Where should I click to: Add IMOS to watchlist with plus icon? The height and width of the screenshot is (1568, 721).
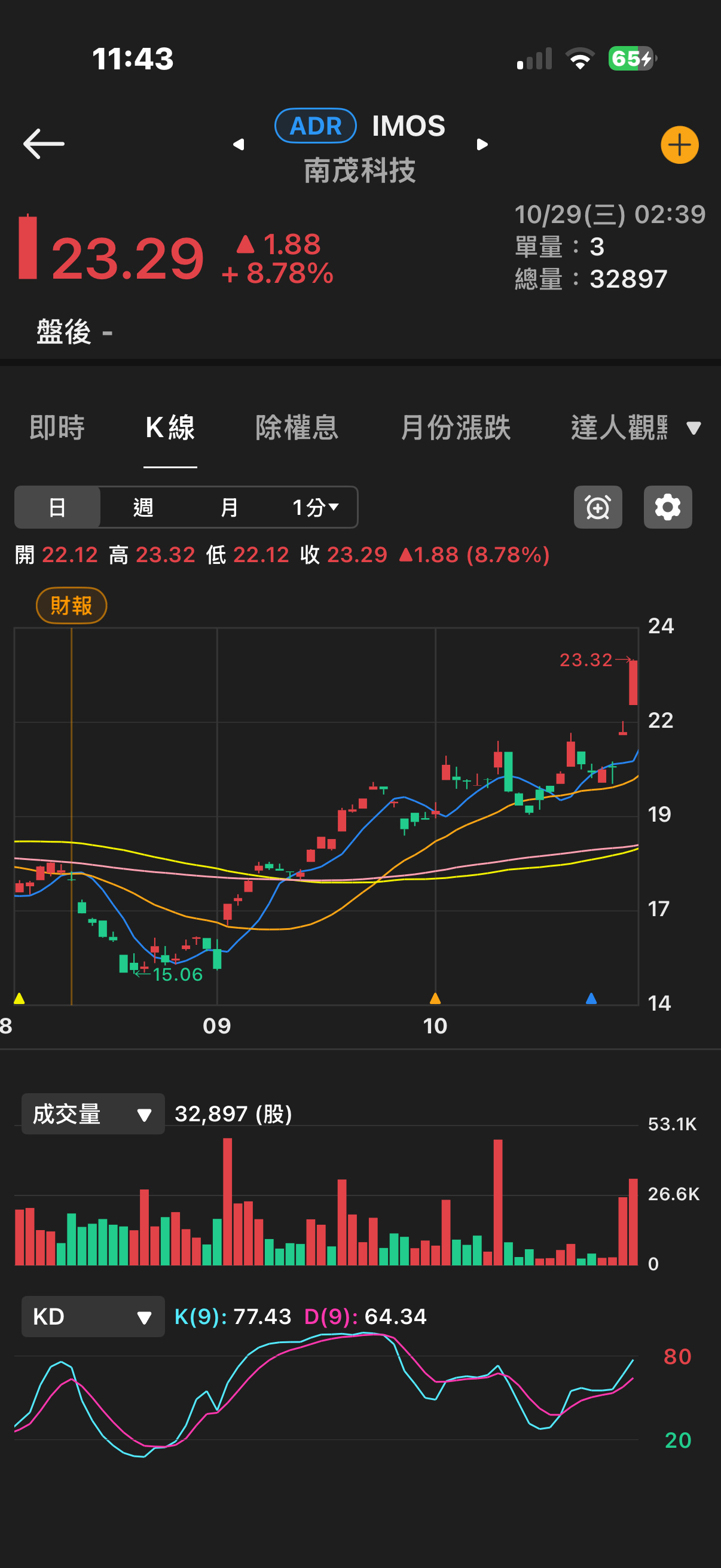pyautogui.click(x=679, y=145)
